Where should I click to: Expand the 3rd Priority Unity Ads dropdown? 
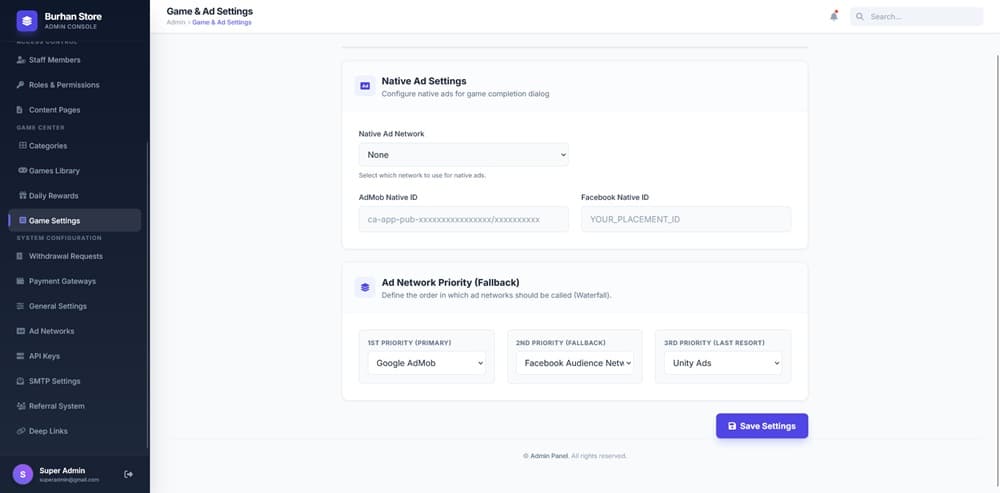(x=722, y=363)
